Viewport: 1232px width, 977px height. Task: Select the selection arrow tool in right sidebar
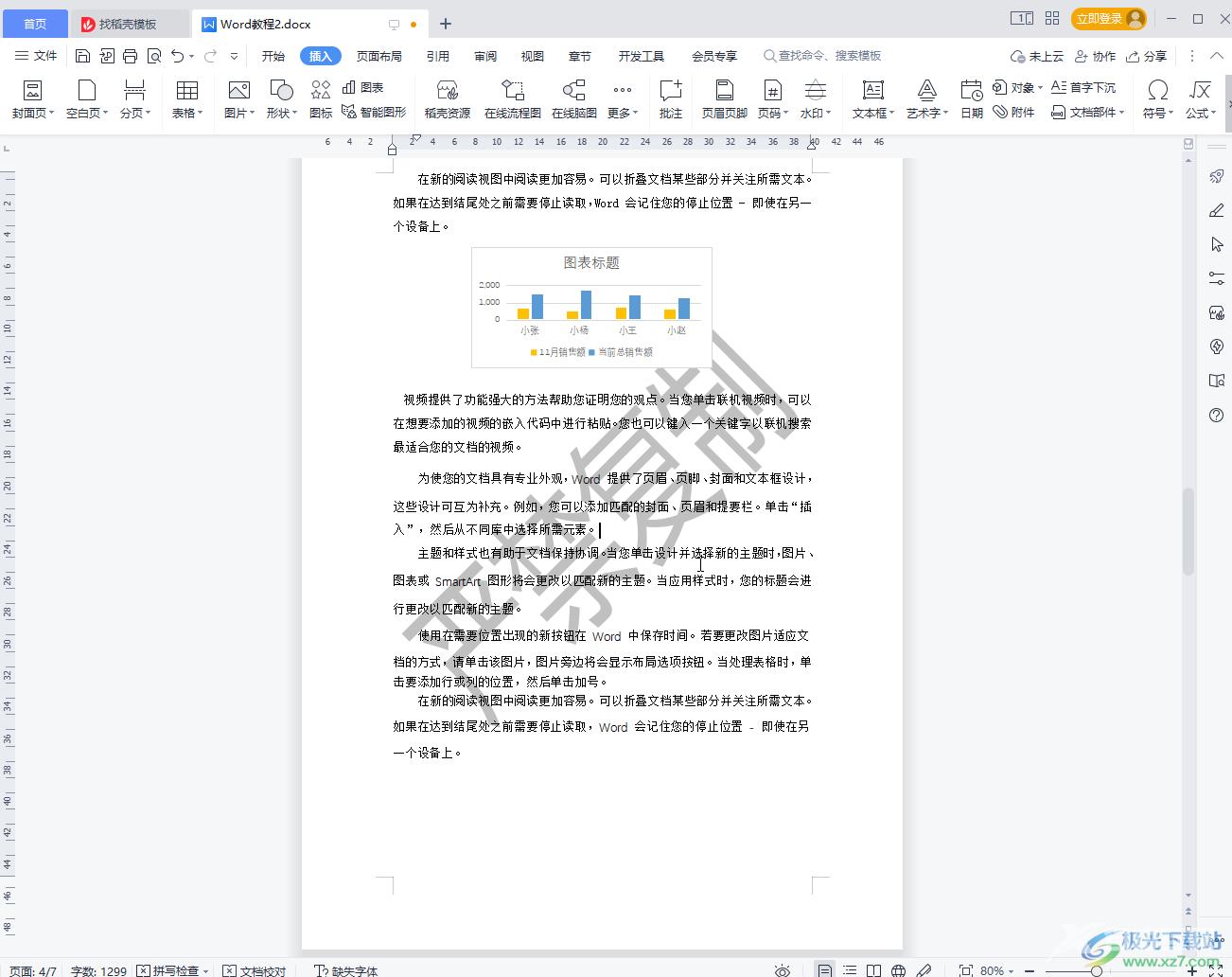tap(1217, 244)
